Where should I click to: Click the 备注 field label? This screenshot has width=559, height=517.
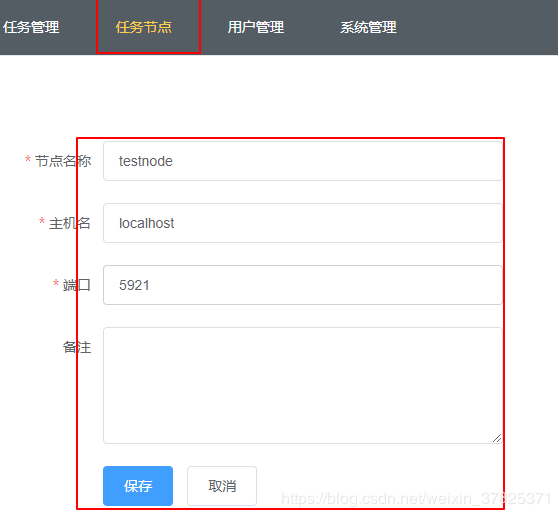tap(77, 347)
